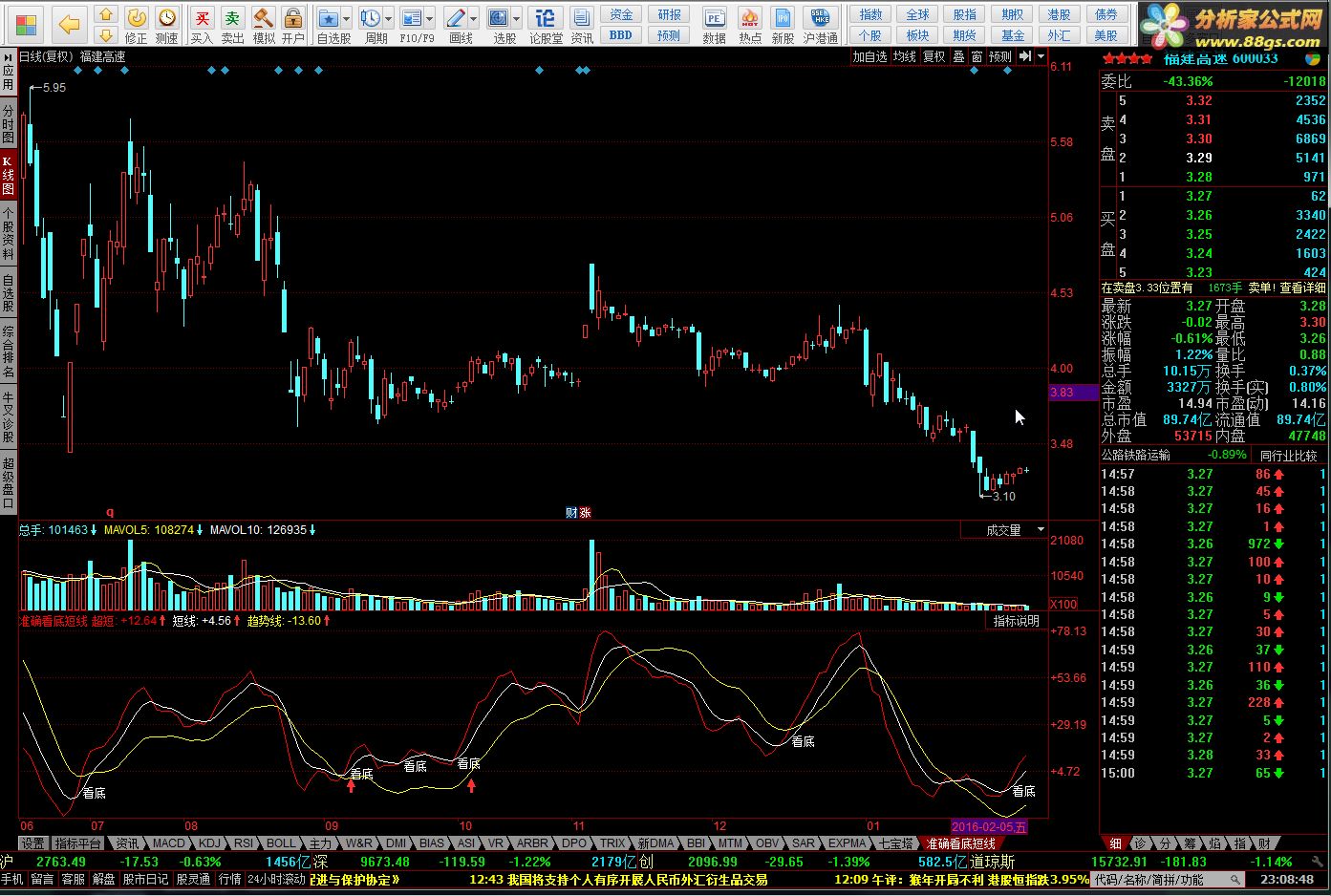Expand the 自选股 dropdown arrow
Image resolution: width=1331 pixels, height=896 pixels.
(x=346, y=18)
